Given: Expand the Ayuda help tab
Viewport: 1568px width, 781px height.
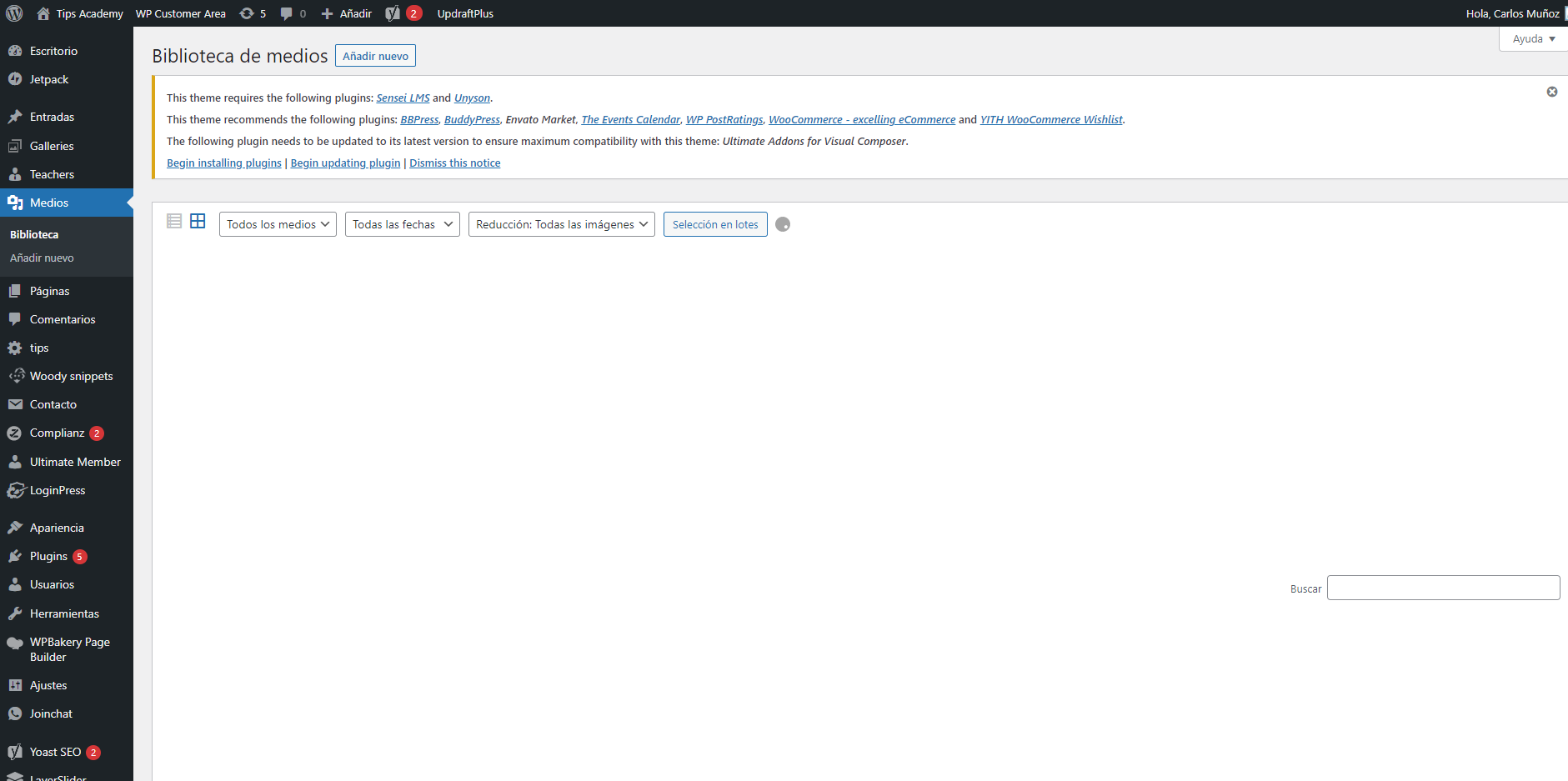Looking at the screenshot, I should (x=1534, y=39).
